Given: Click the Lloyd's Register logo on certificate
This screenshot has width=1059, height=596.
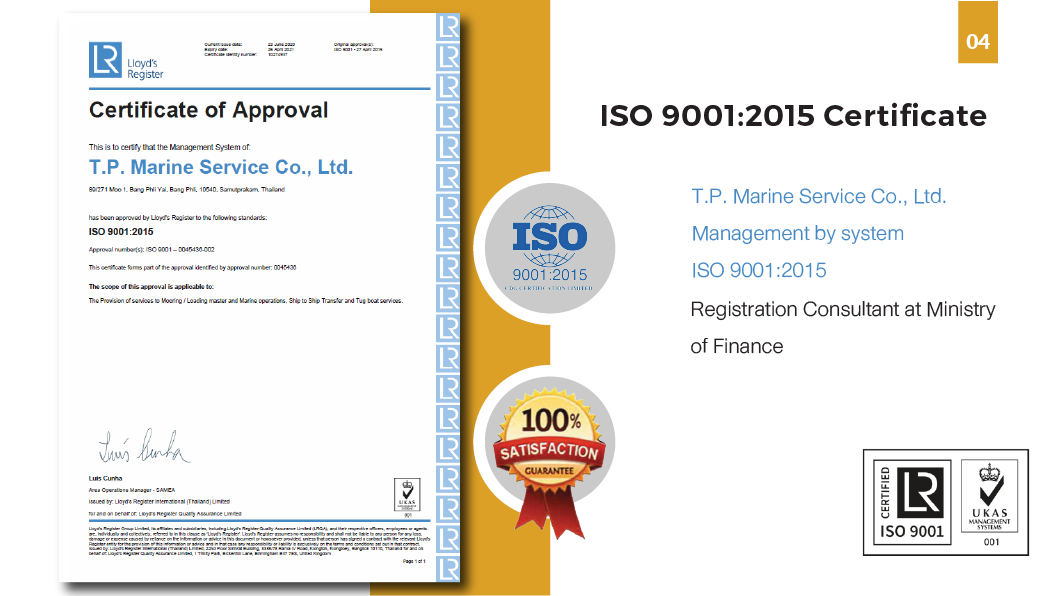Looking at the screenshot, I should (x=126, y=61).
